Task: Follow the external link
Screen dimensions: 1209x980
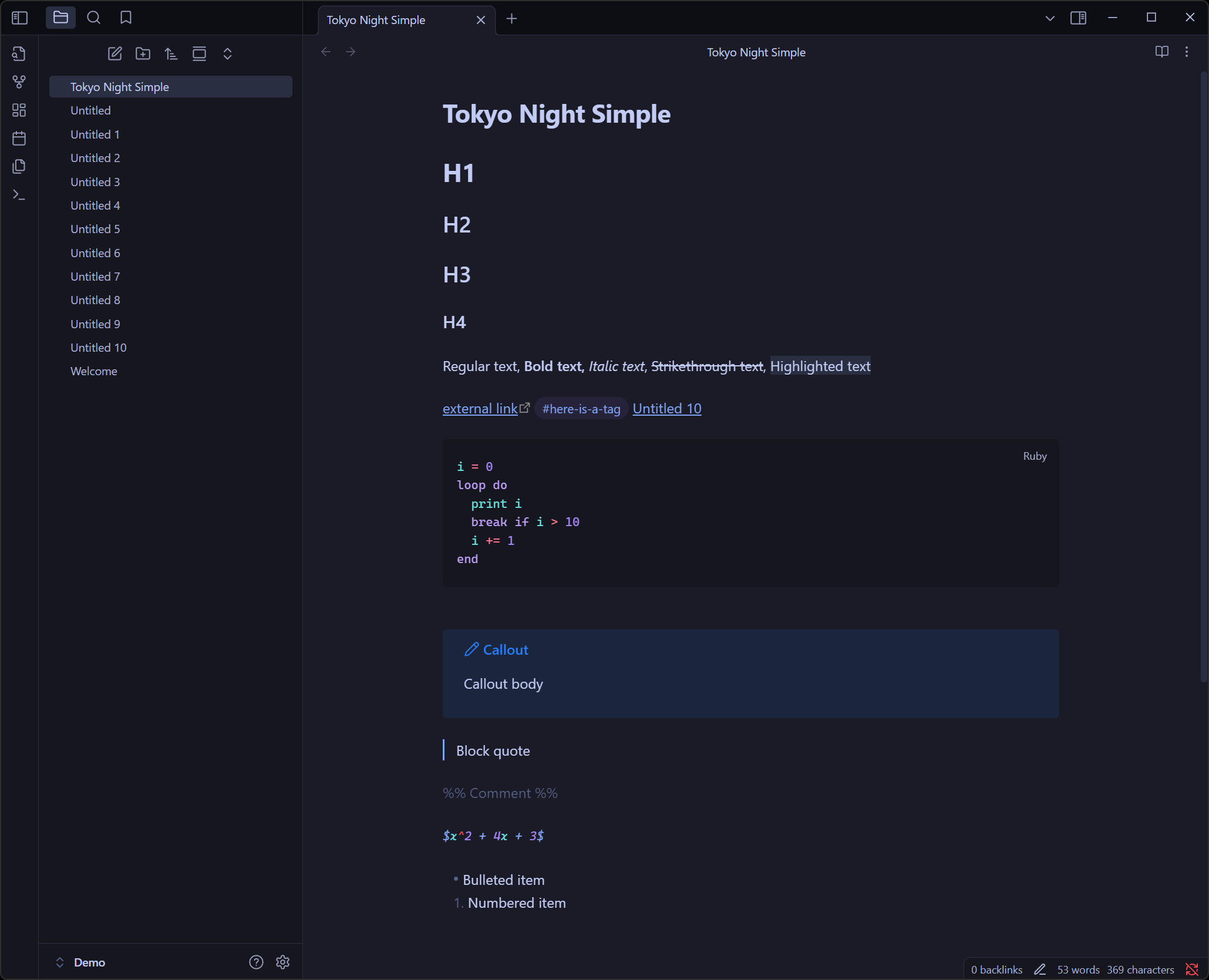Action: click(480, 409)
